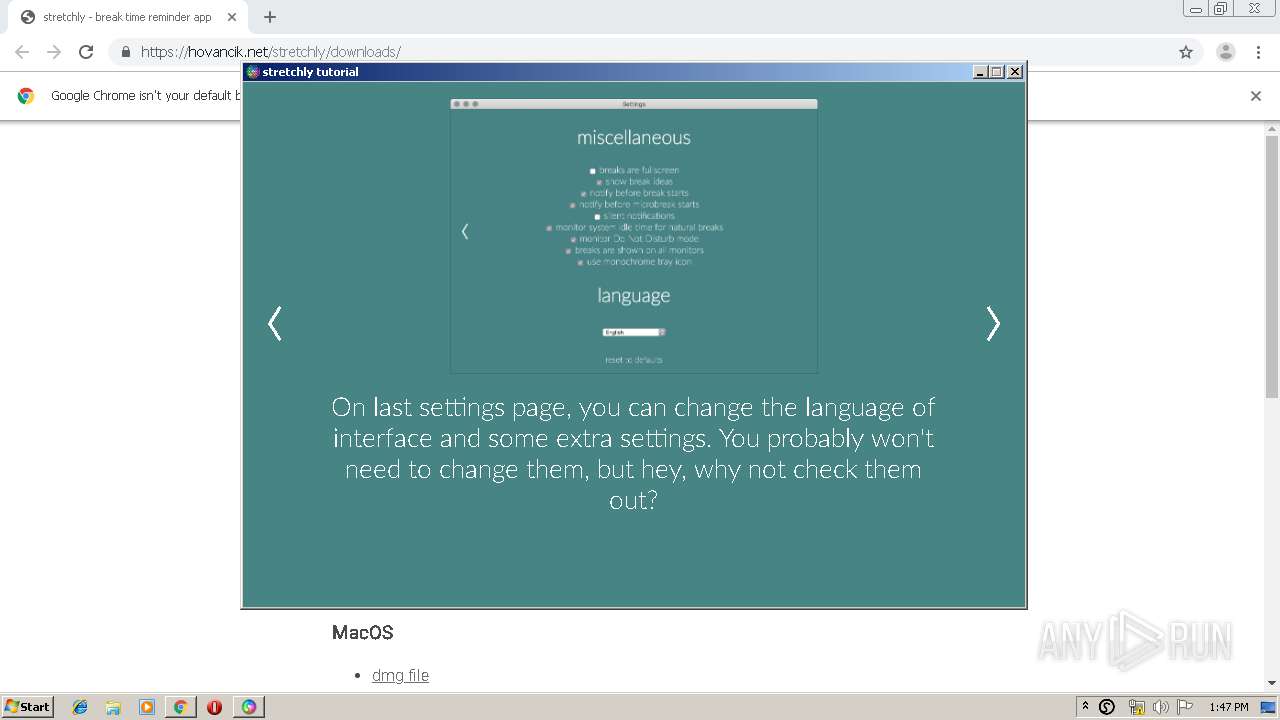
Task: Click the scrollbar down arrow
Action: click(1272, 684)
